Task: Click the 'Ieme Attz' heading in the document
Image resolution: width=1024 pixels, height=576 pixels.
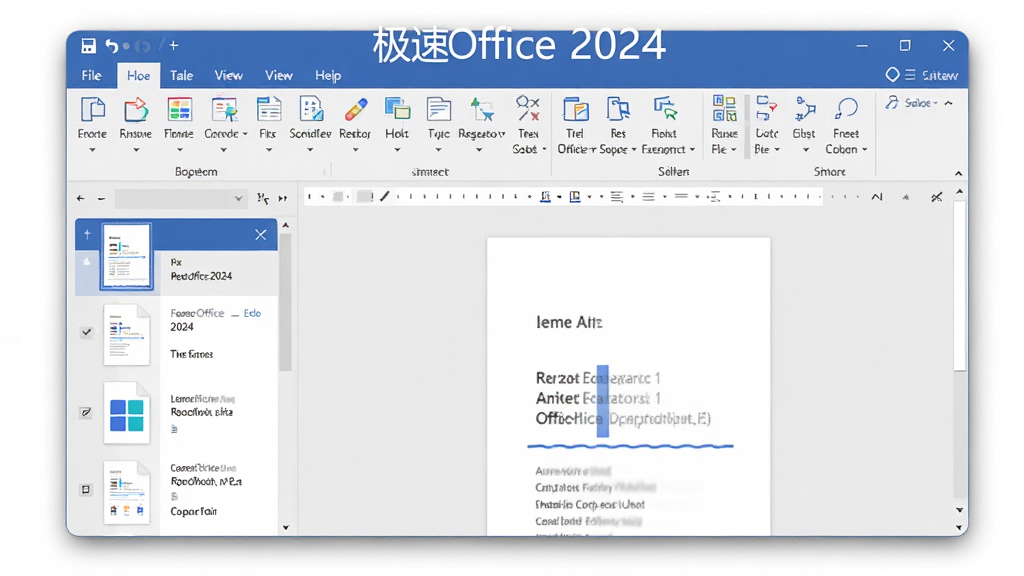Action: pos(569,322)
